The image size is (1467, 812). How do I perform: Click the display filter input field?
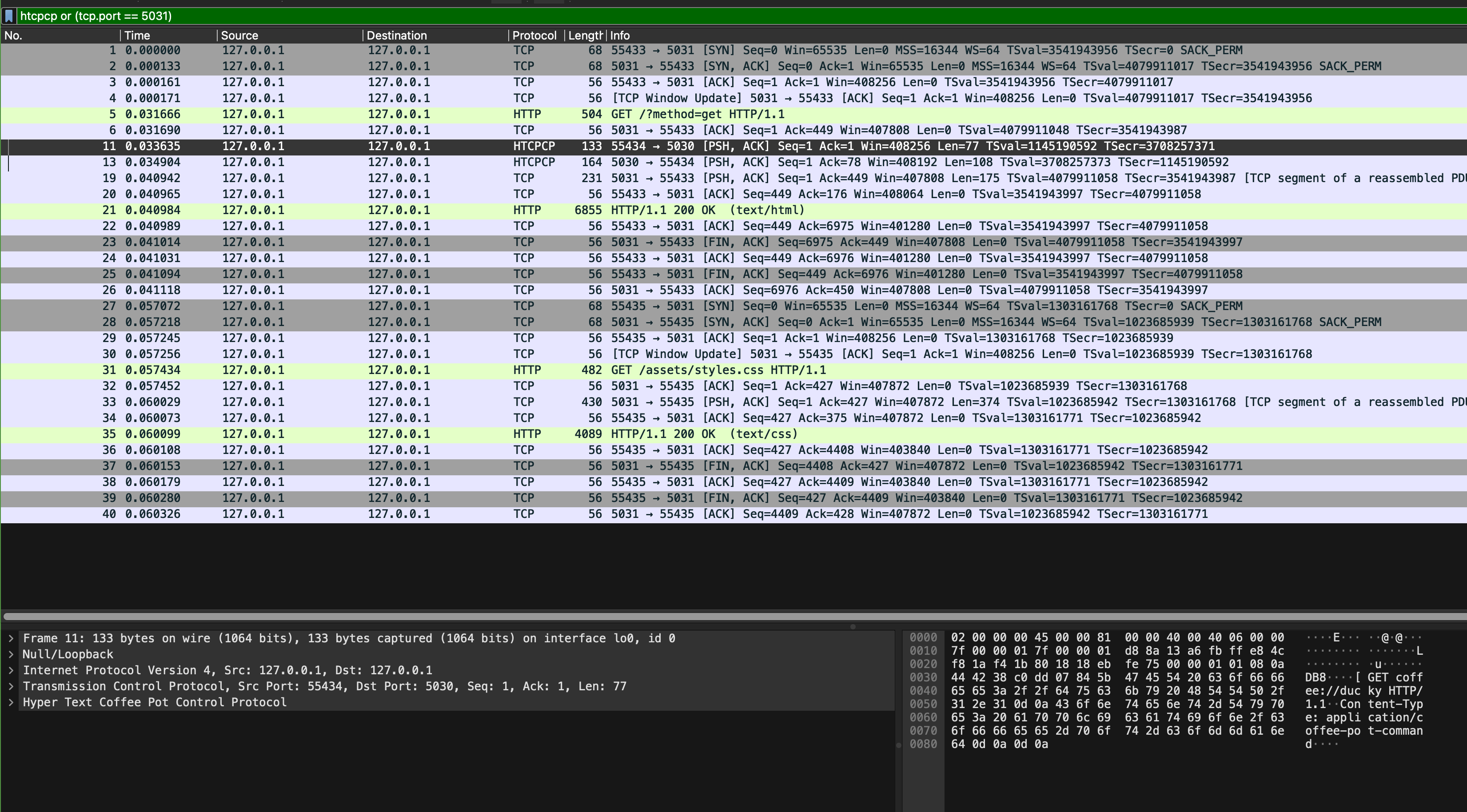[683, 16]
